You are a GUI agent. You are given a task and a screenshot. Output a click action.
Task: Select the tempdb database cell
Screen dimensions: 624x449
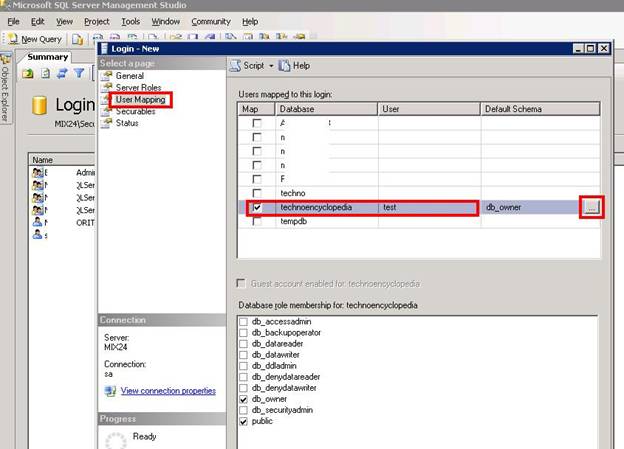(326, 221)
